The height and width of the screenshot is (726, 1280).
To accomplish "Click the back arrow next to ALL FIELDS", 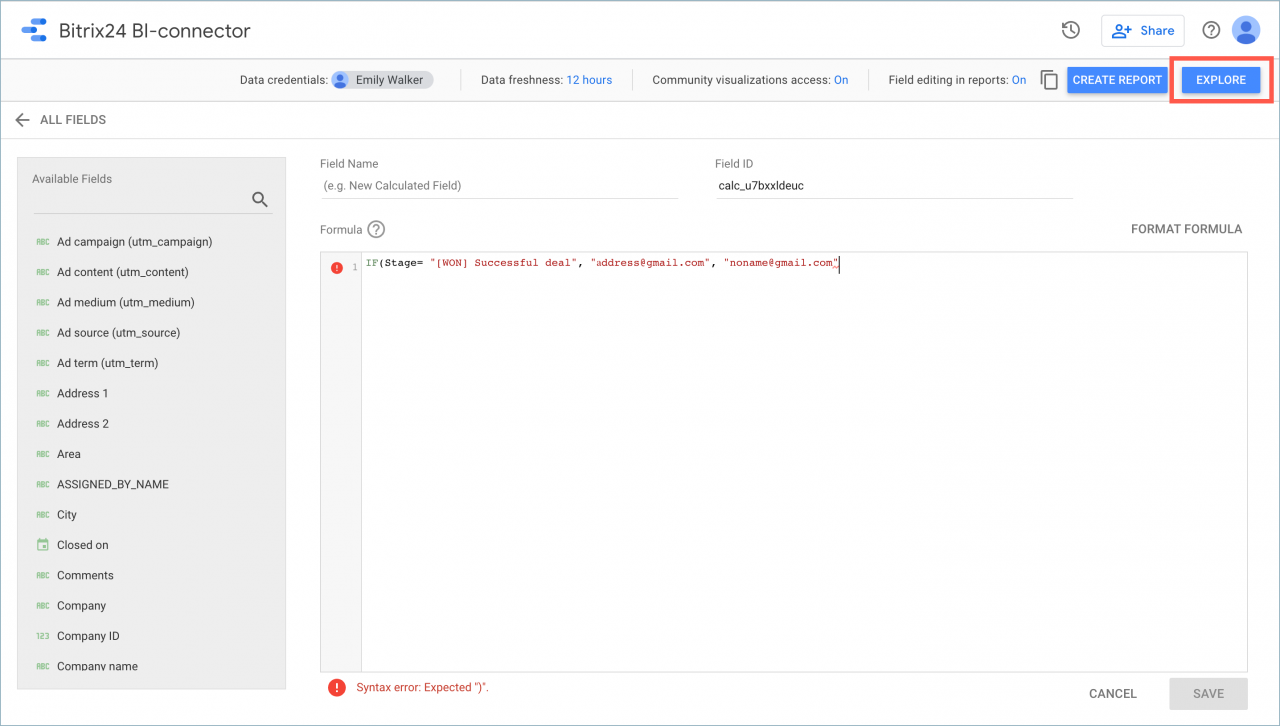I will 22,120.
